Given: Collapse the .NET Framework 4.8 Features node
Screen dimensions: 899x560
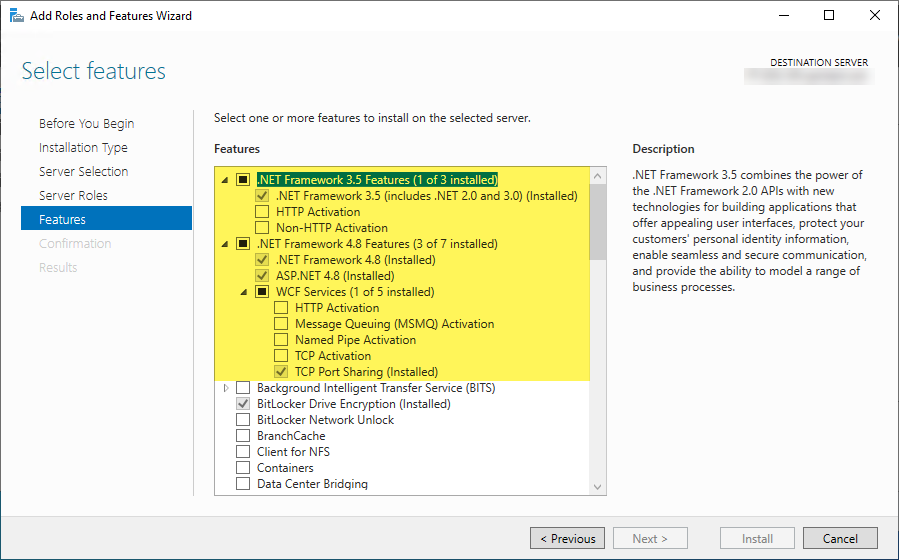Looking at the screenshot, I should 226,244.
